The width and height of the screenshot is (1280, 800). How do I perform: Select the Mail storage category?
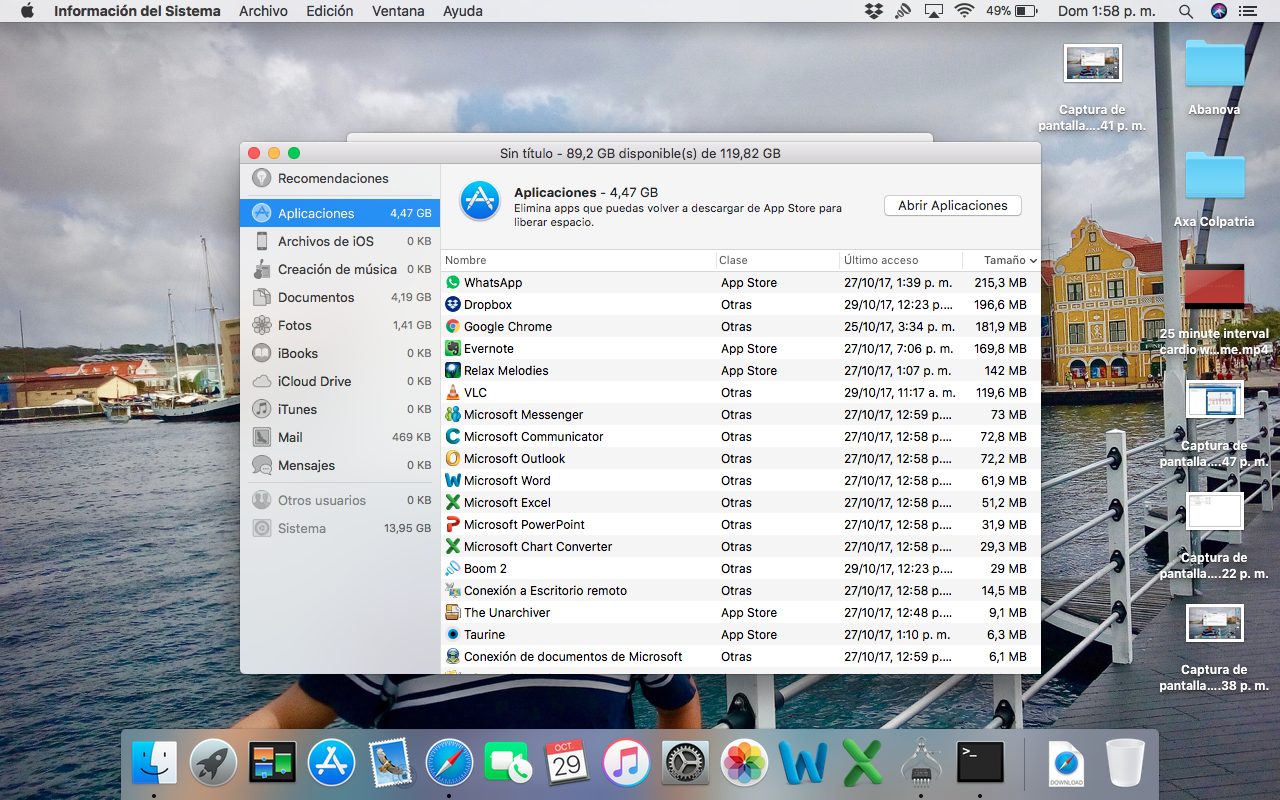pos(290,437)
